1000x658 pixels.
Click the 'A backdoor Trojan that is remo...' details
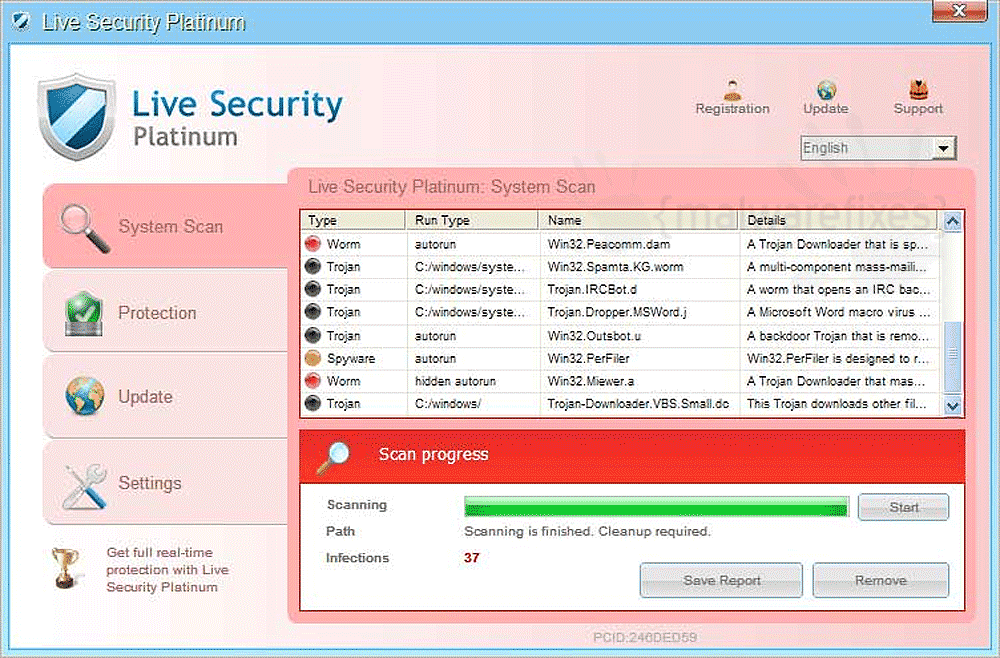coord(837,335)
